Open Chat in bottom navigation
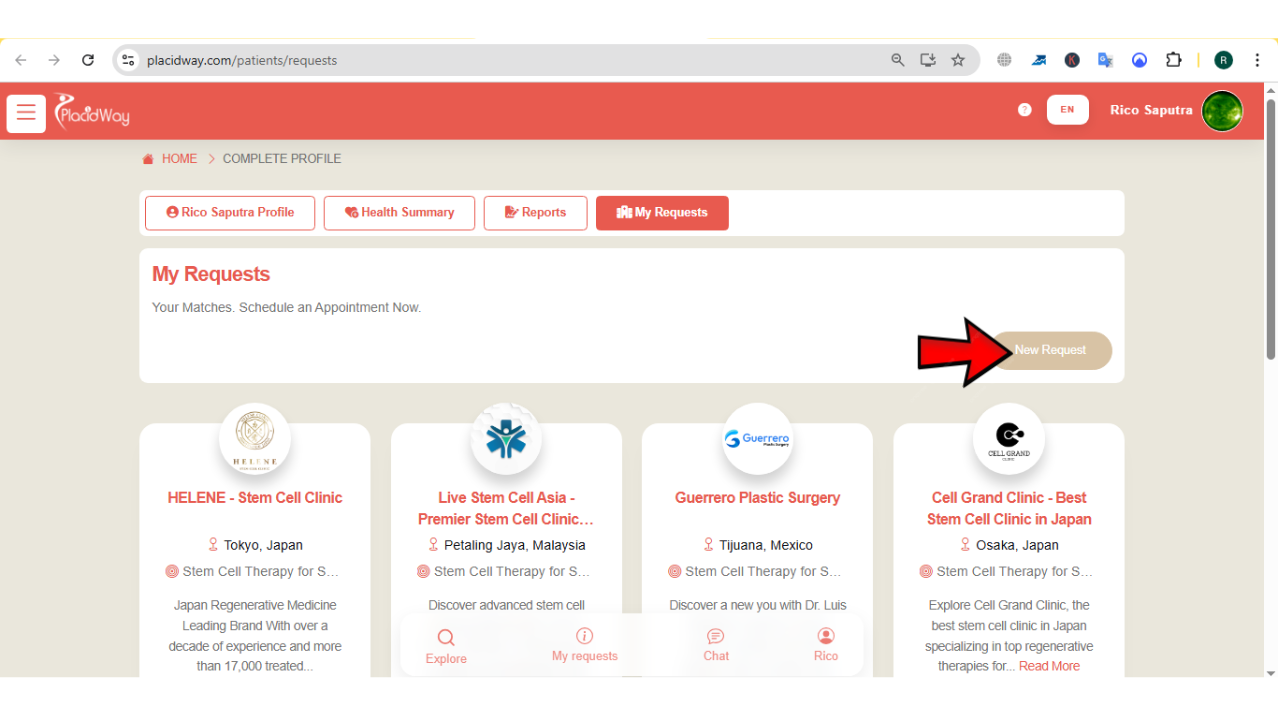This screenshot has width=1280, height=720. pos(716,645)
